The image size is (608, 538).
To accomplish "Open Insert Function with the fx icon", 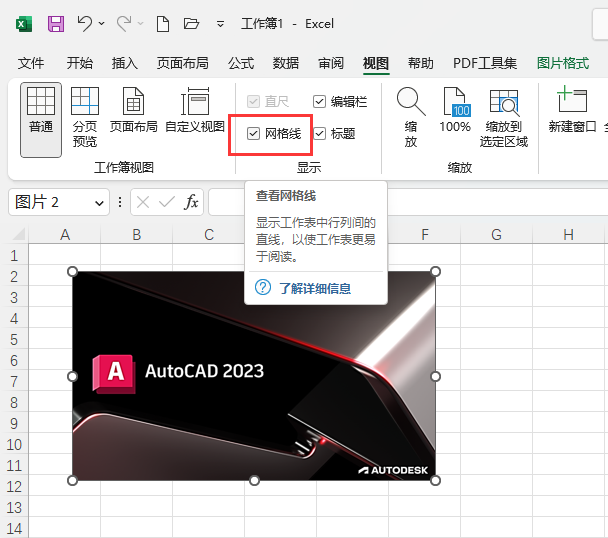I will [191, 202].
